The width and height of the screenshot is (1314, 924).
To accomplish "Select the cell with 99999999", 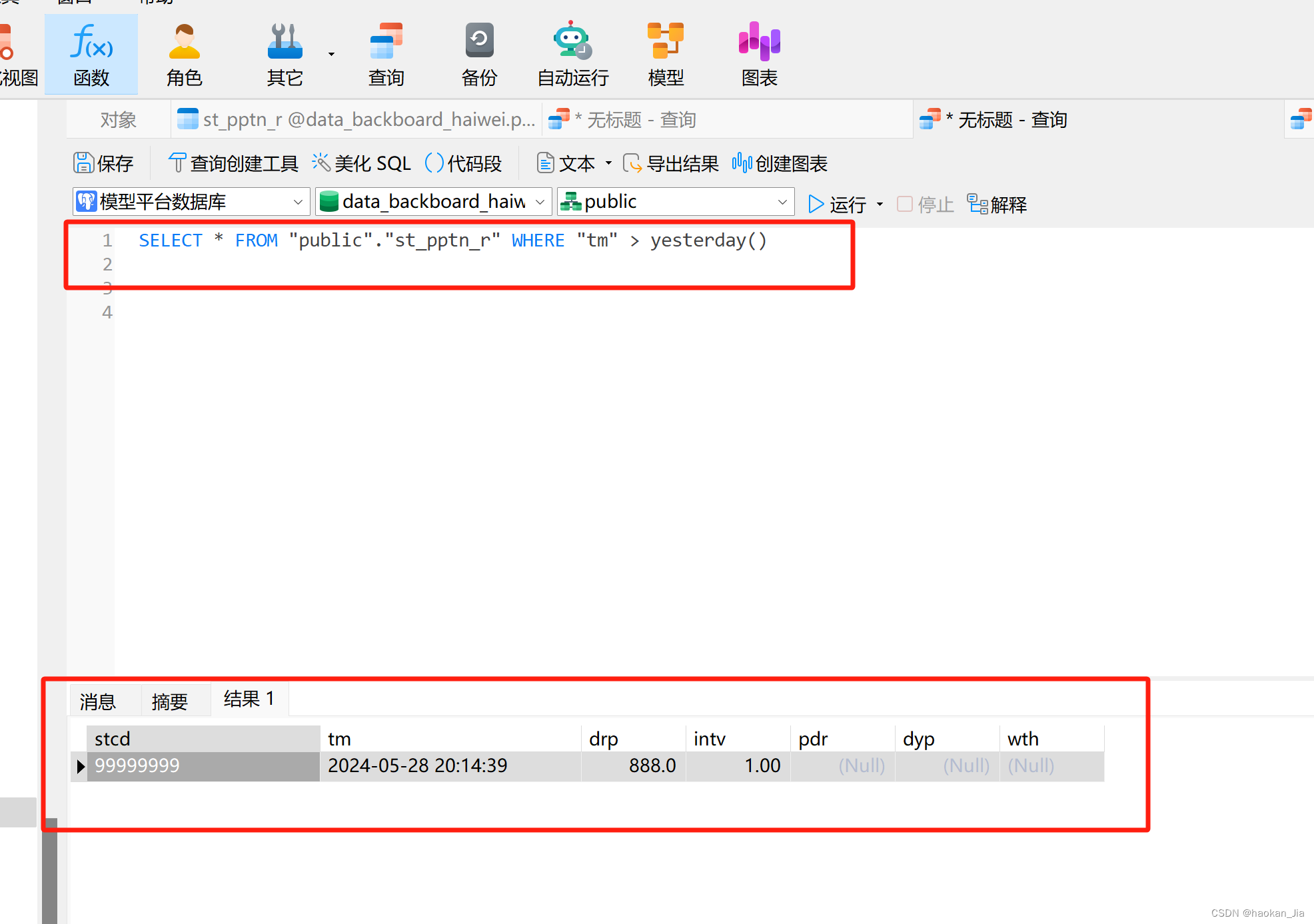I will pyautogui.click(x=203, y=766).
